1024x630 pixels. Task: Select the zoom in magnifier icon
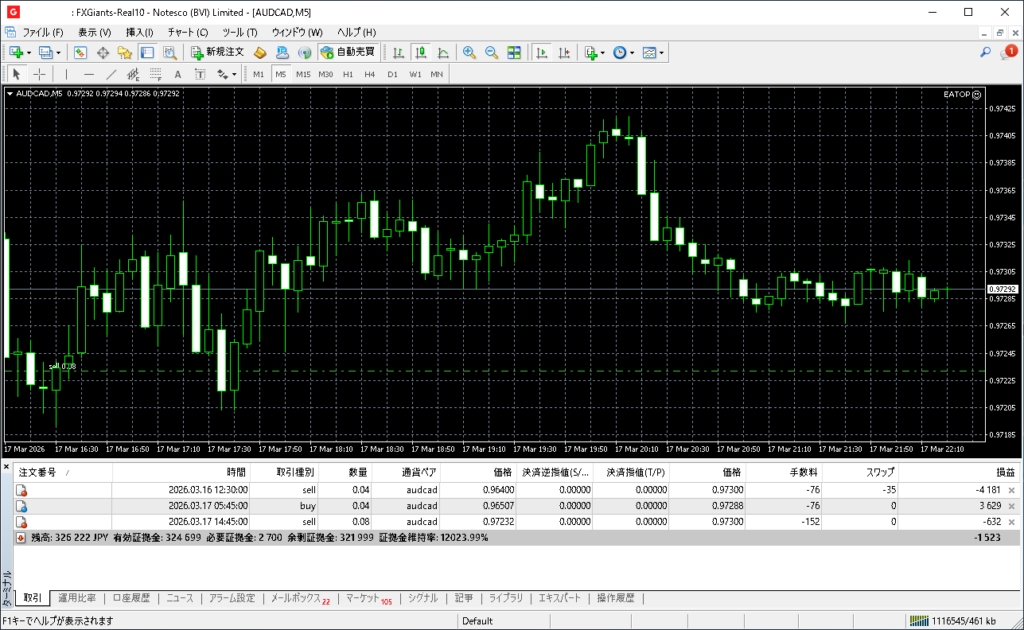469,52
